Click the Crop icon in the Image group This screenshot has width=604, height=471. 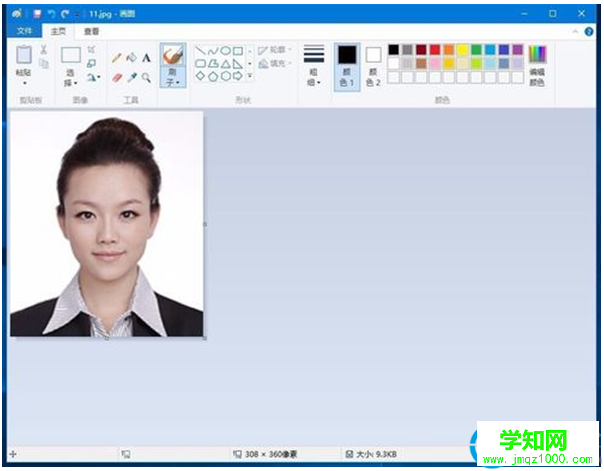pos(92,49)
